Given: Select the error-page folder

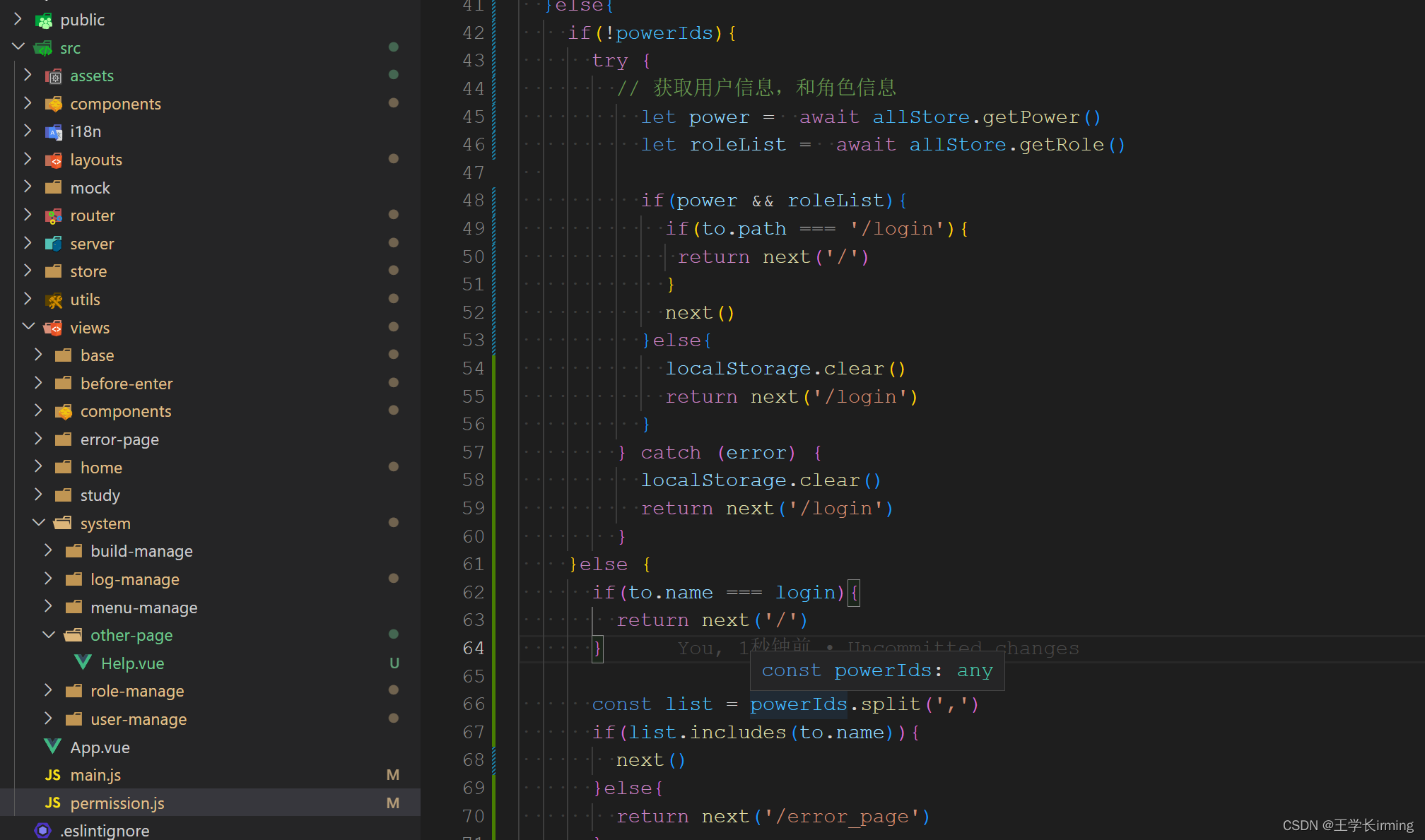Looking at the screenshot, I should point(119,439).
